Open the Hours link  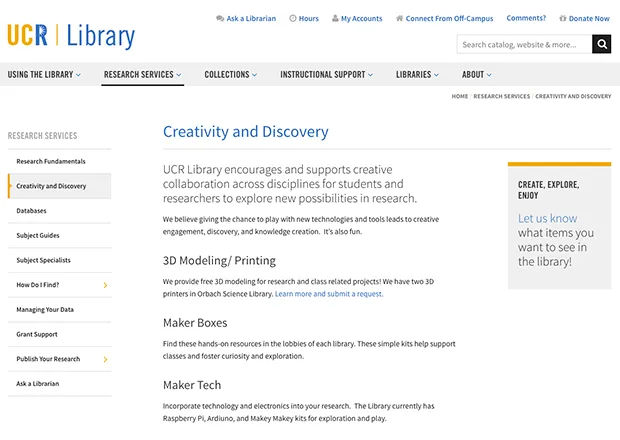[x=308, y=18]
